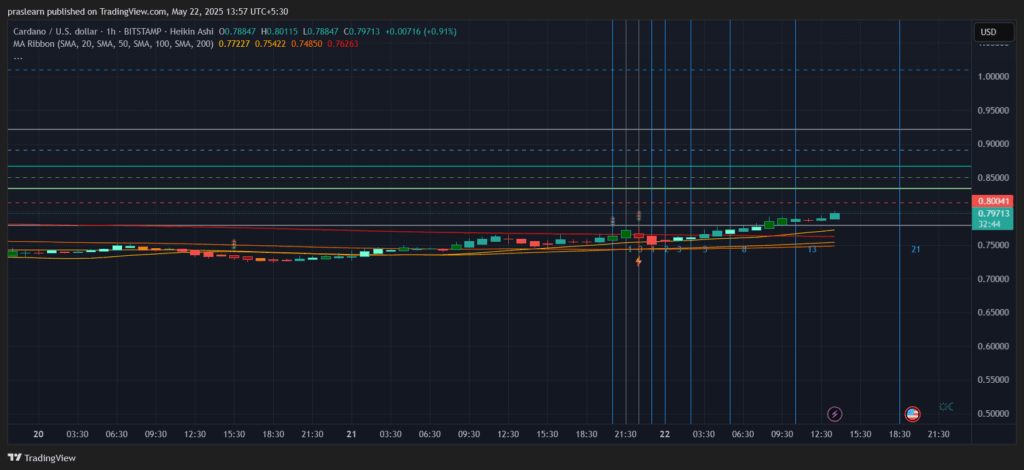Image resolution: width=1024 pixels, height=470 pixels.
Task: Click the purple lightning bolt event icon
Action: [834, 414]
